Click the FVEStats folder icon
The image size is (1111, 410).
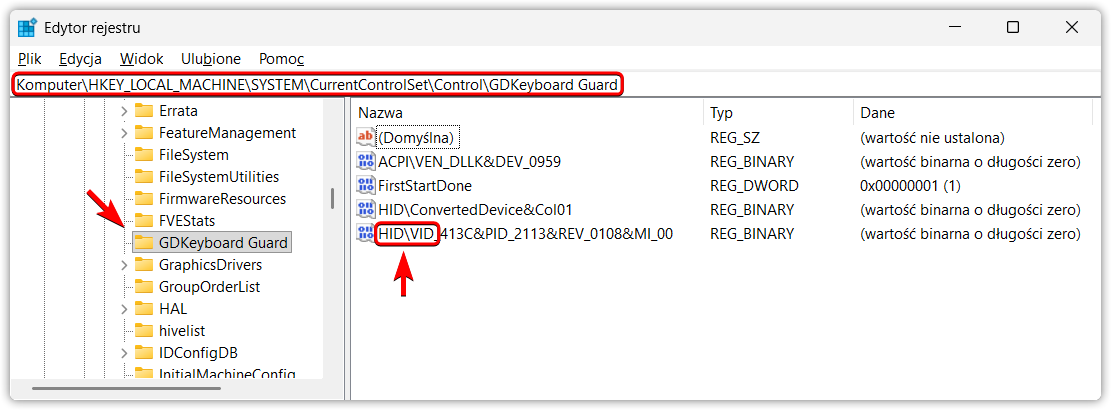[x=144, y=221]
